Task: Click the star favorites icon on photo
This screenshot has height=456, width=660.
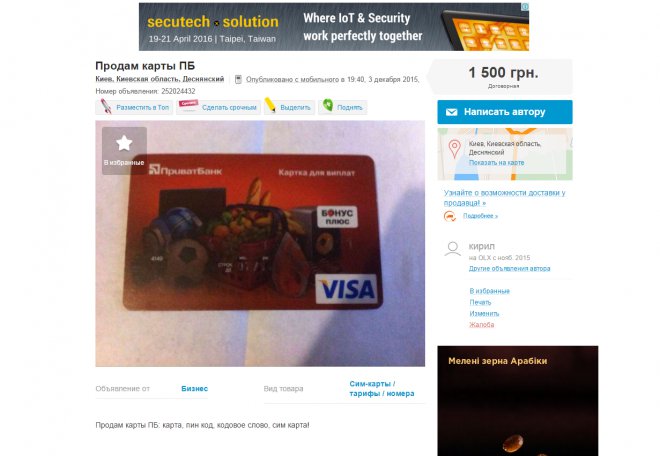Action: (124, 143)
